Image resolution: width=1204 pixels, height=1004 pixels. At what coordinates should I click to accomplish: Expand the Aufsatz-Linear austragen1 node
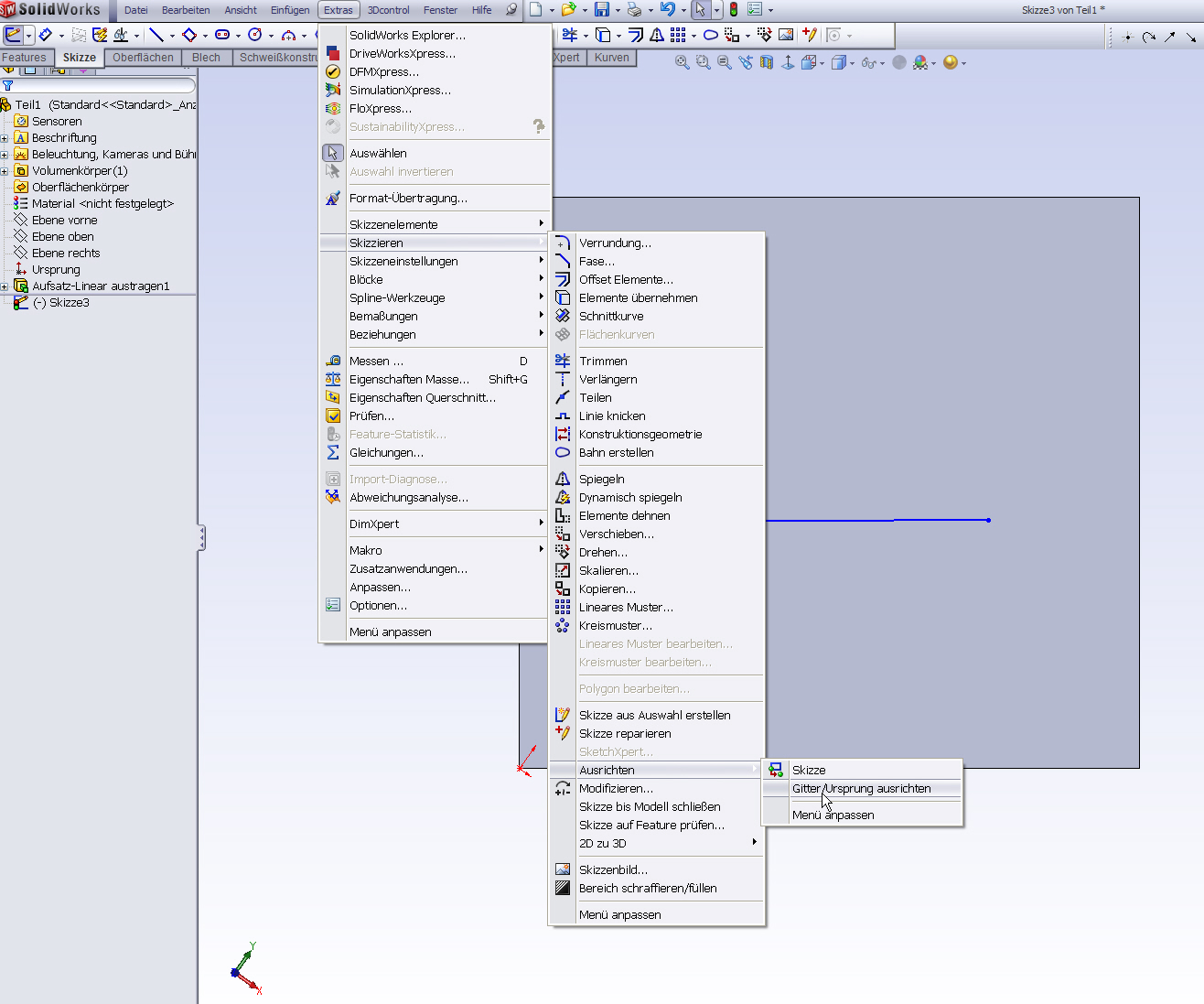tap(5, 286)
